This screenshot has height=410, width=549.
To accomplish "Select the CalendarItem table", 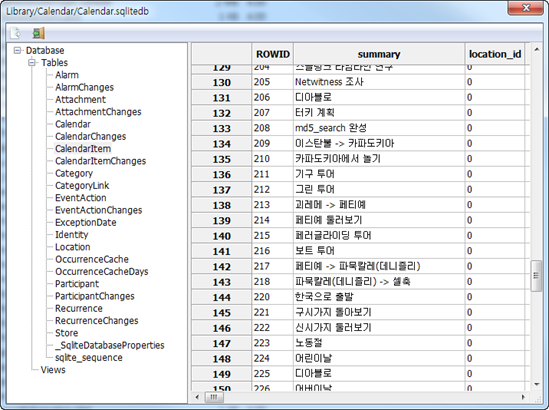I will 83,148.
